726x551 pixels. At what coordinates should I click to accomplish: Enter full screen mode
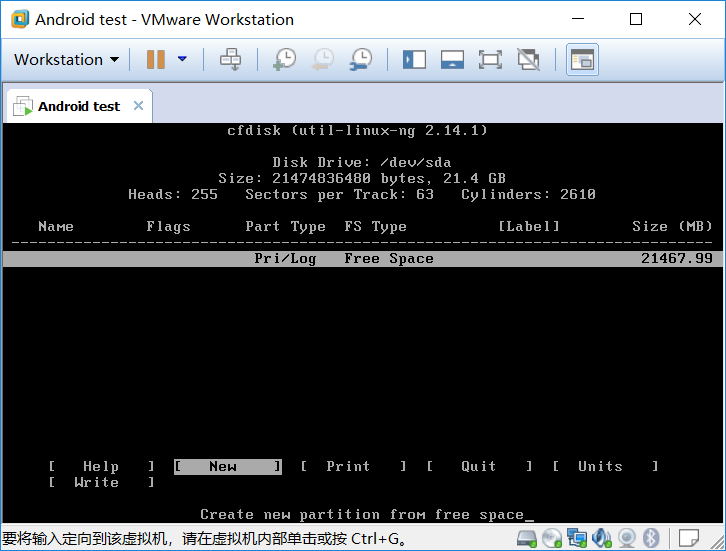coord(490,60)
